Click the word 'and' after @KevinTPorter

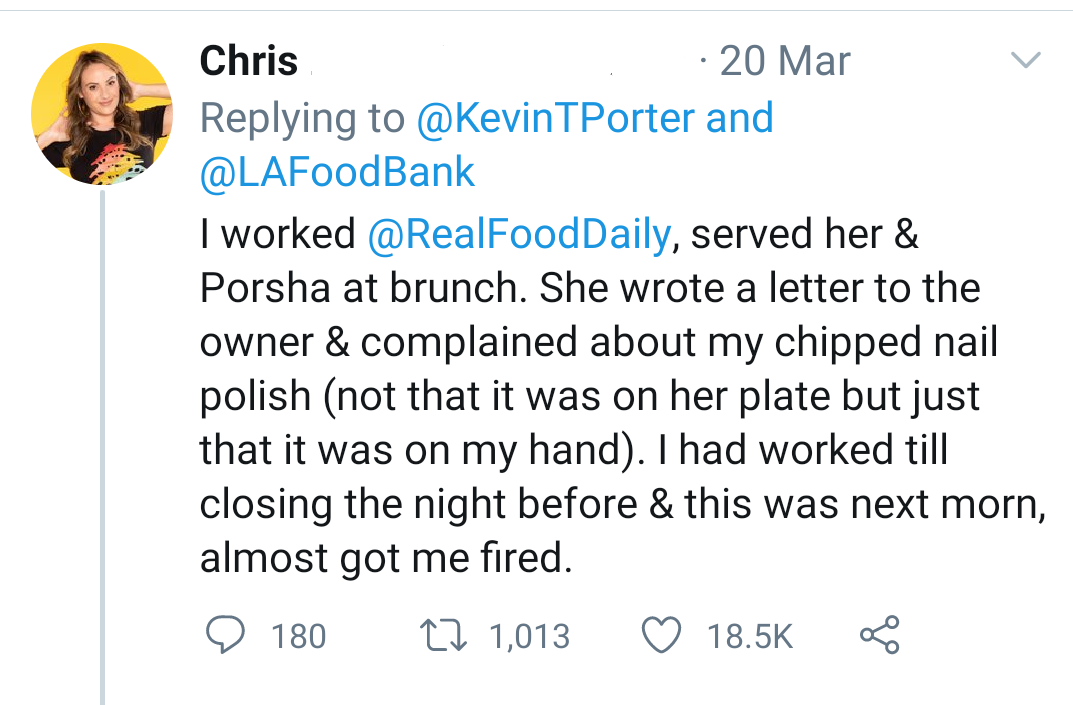coord(740,118)
